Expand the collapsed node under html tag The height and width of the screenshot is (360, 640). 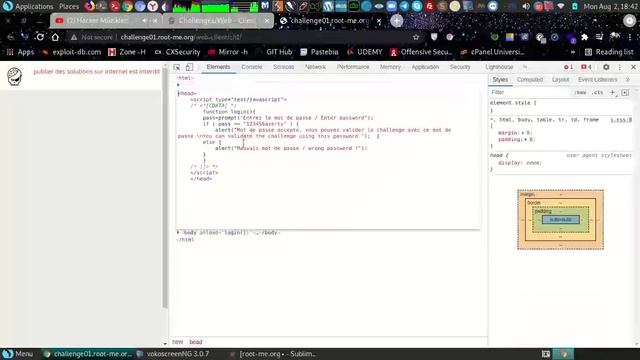[x=178, y=85]
